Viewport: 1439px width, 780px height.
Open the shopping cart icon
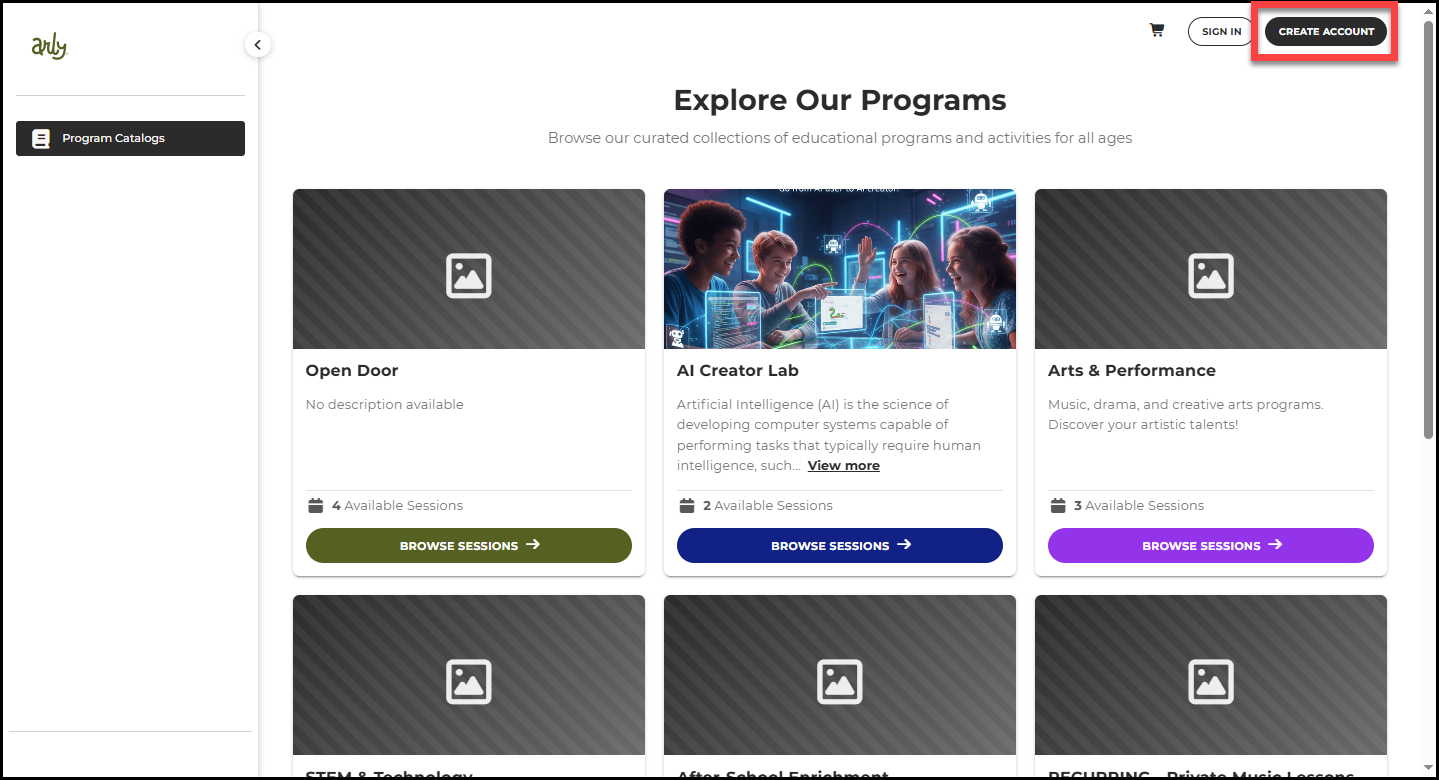click(1157, 31)
